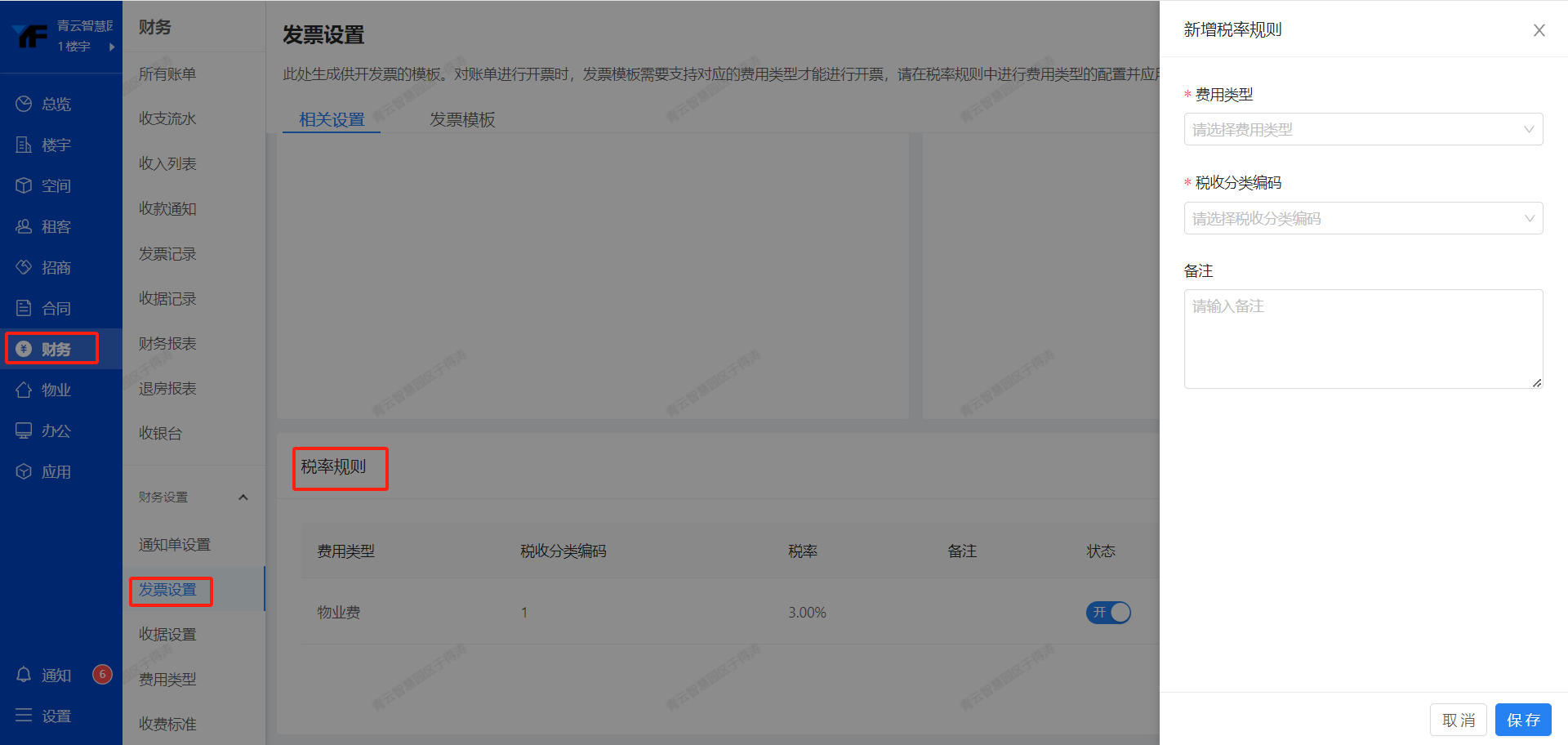The height and width of the screenshot is (745, 1568).
Task: Click inside the 备注 text area
Action: click(1362, 339)
